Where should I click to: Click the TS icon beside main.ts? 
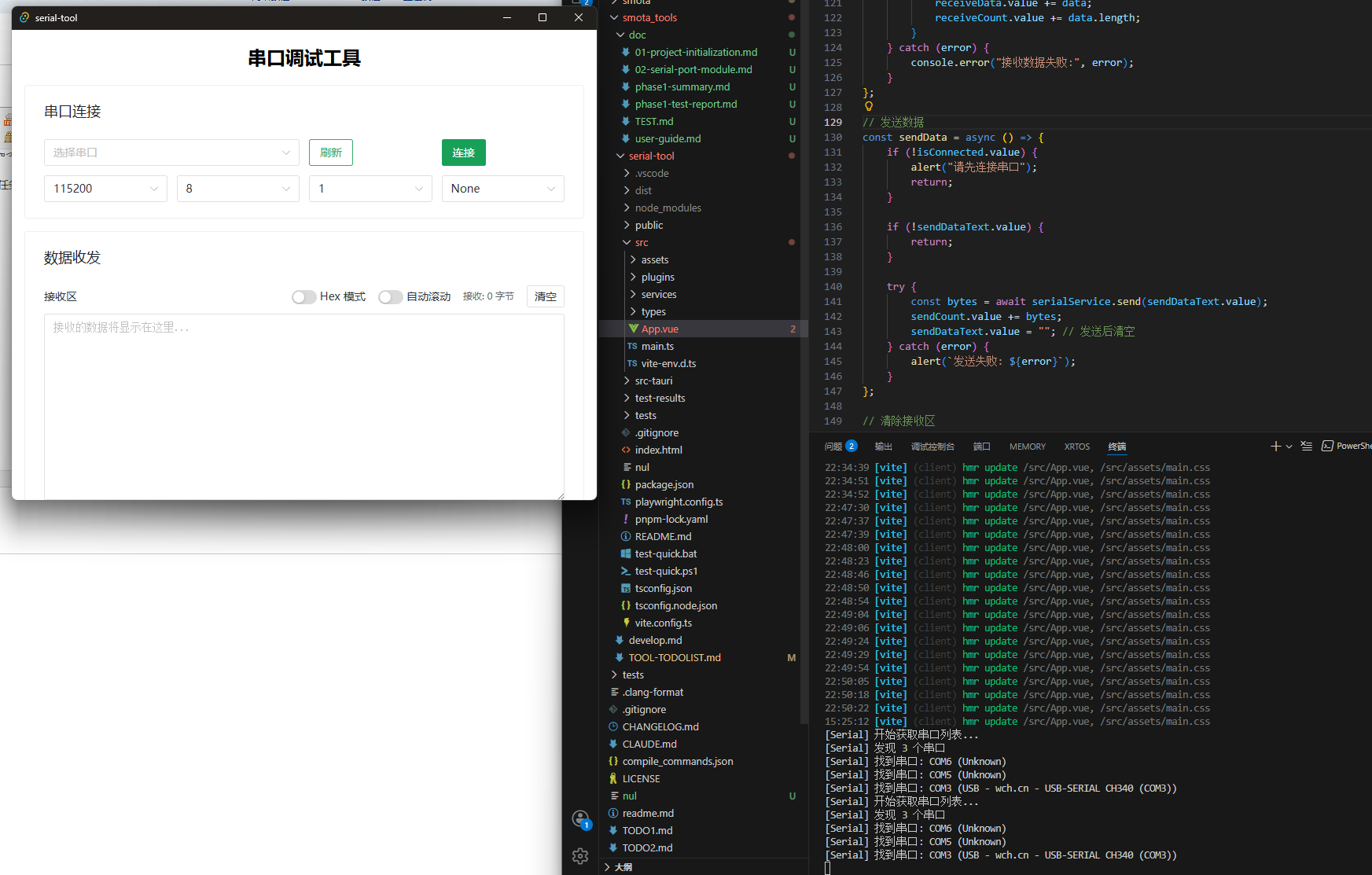(633, 346)
